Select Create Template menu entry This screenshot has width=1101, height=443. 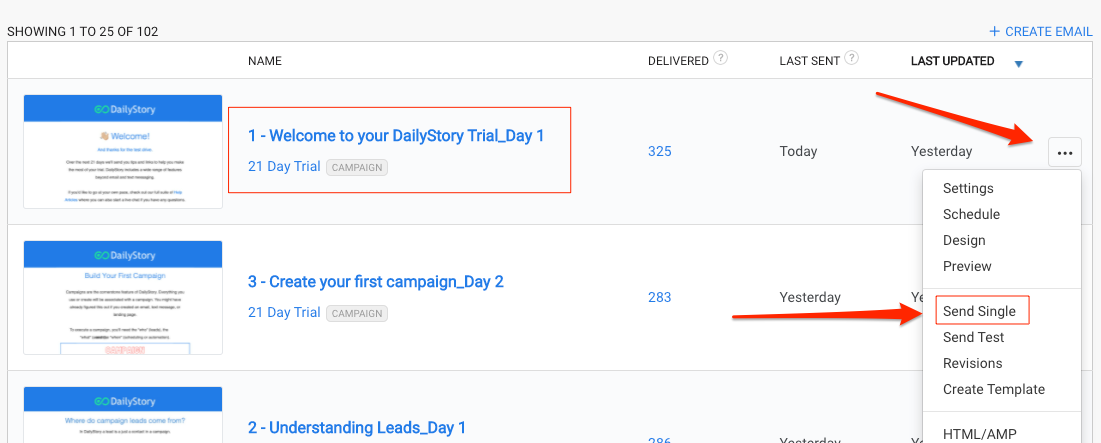(x=994, y=389)
